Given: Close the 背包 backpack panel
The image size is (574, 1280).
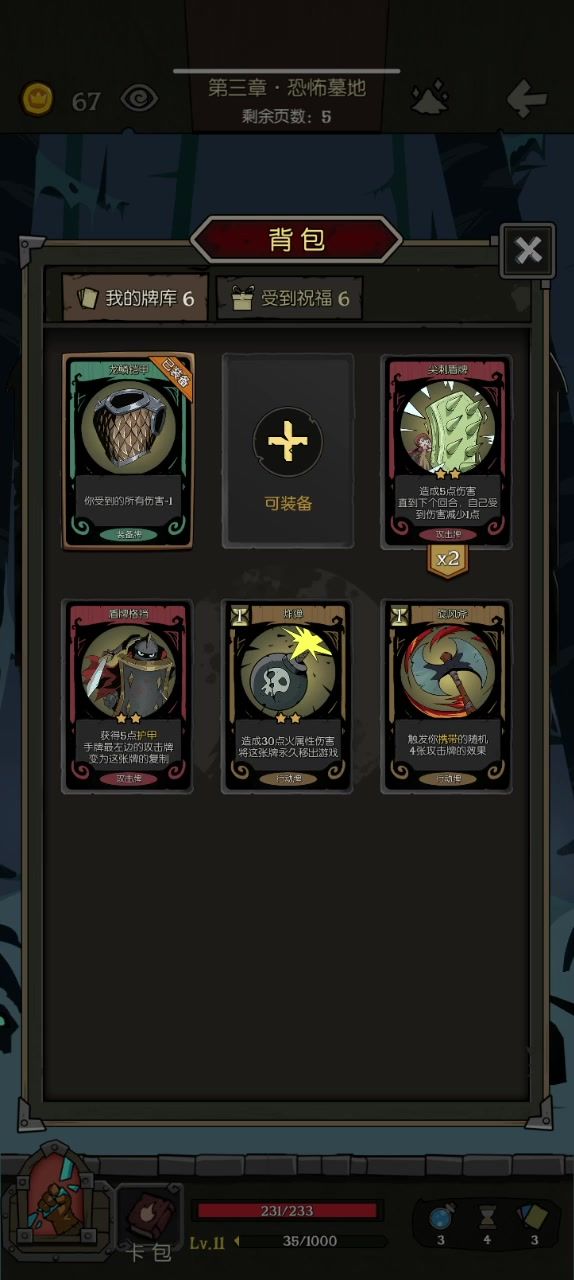Looking at the screenshot, I should click(x=528, y=250).
